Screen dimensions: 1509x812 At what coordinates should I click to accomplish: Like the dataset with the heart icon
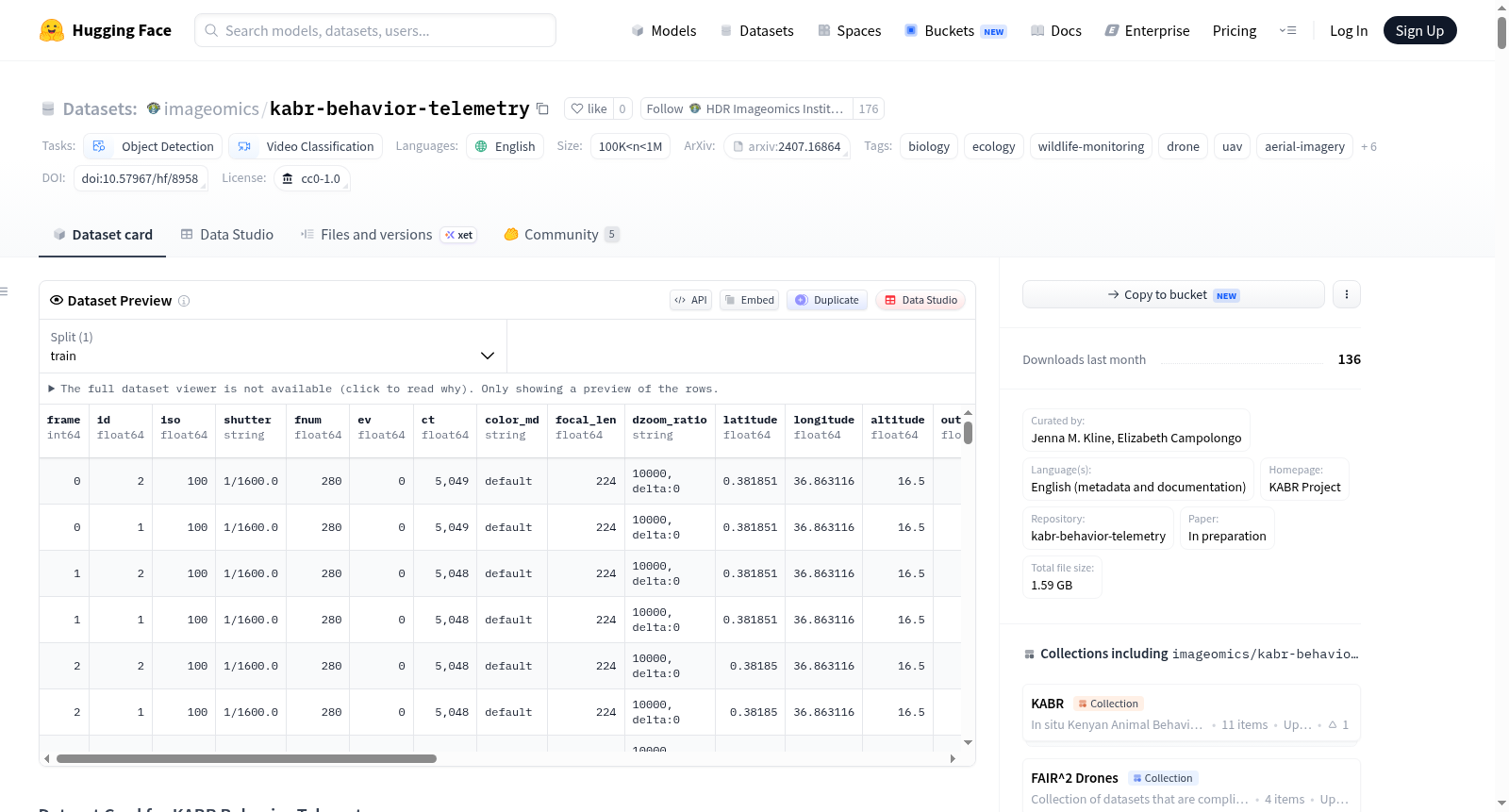click(x=589, y=108)
